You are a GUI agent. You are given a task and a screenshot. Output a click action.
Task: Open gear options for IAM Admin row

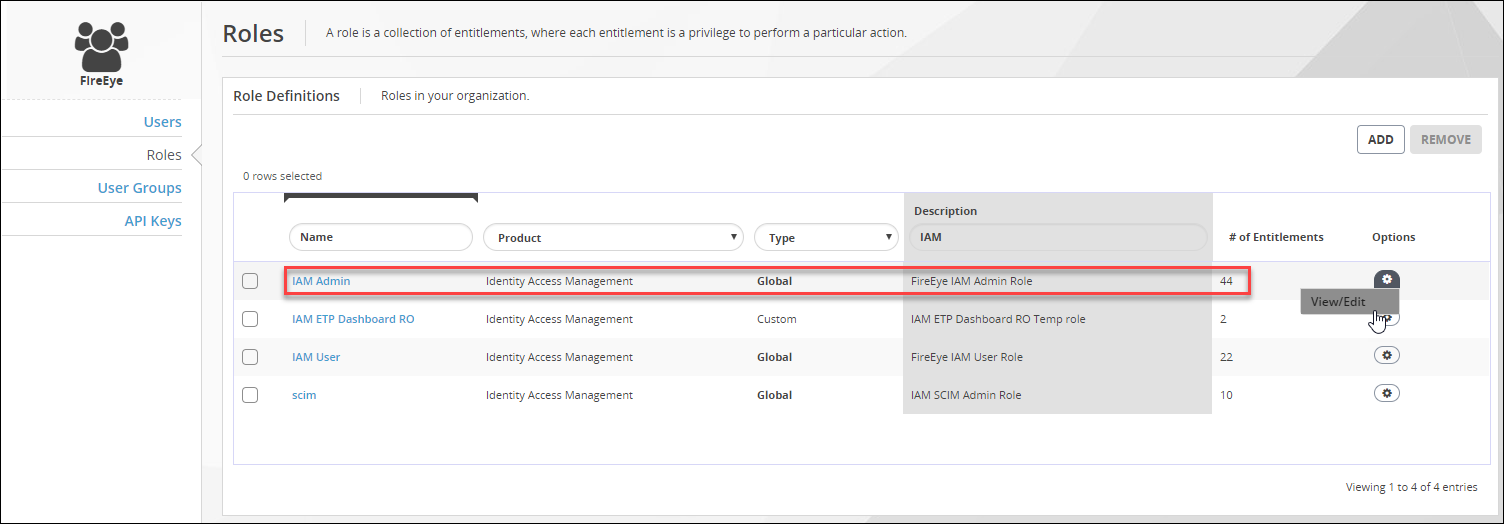coord(1387,279)
